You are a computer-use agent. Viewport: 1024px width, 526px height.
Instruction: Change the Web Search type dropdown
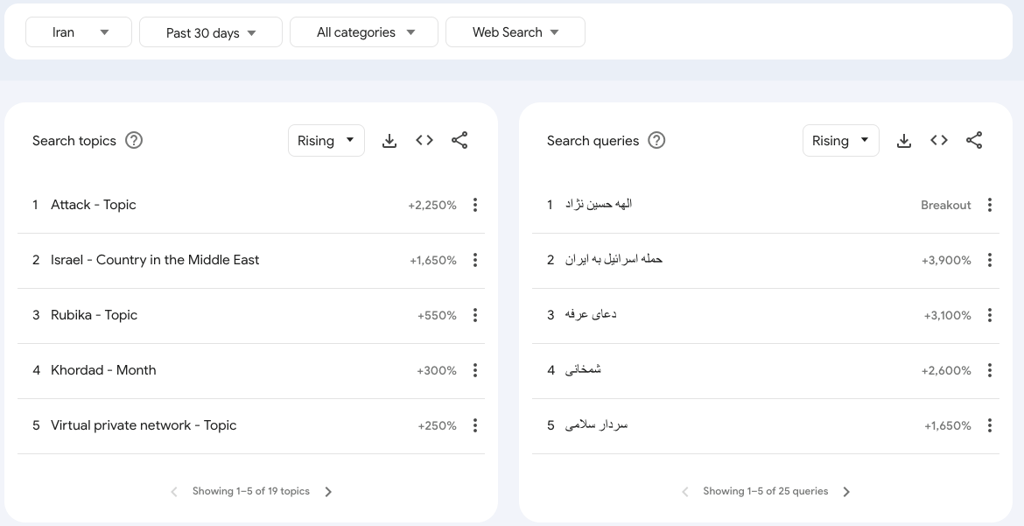click(x=515, y=32)
